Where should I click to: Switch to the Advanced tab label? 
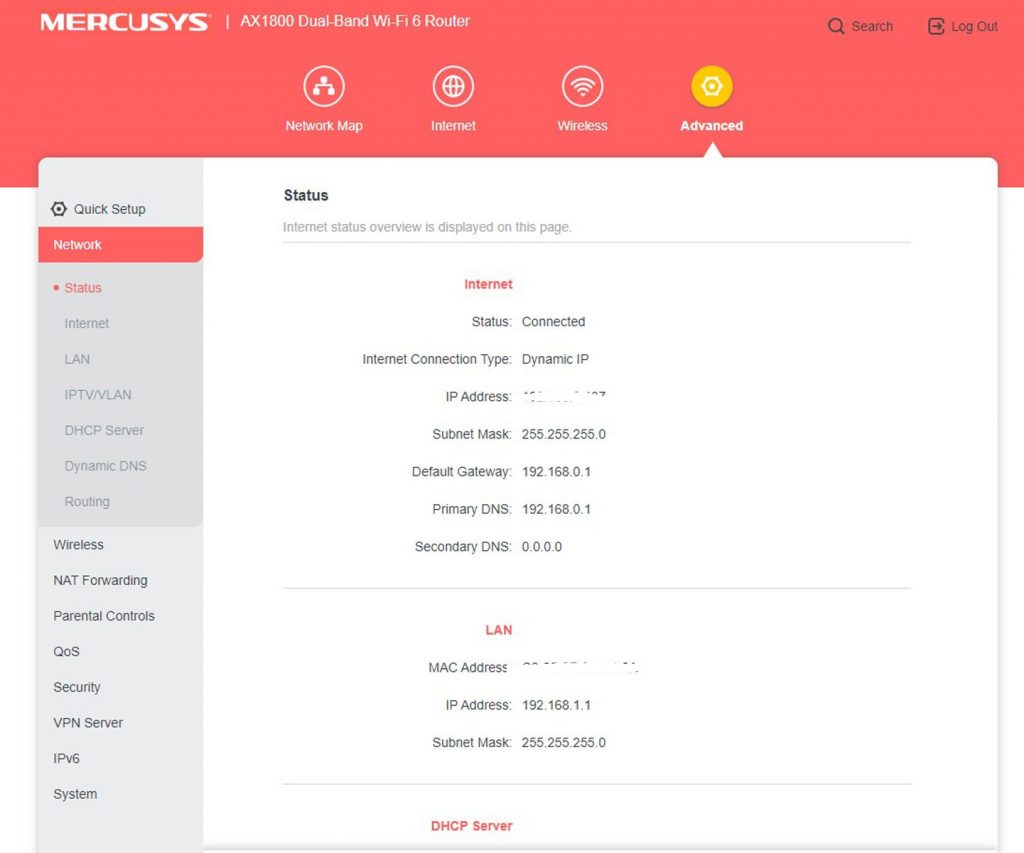click(x=712, y=125)
